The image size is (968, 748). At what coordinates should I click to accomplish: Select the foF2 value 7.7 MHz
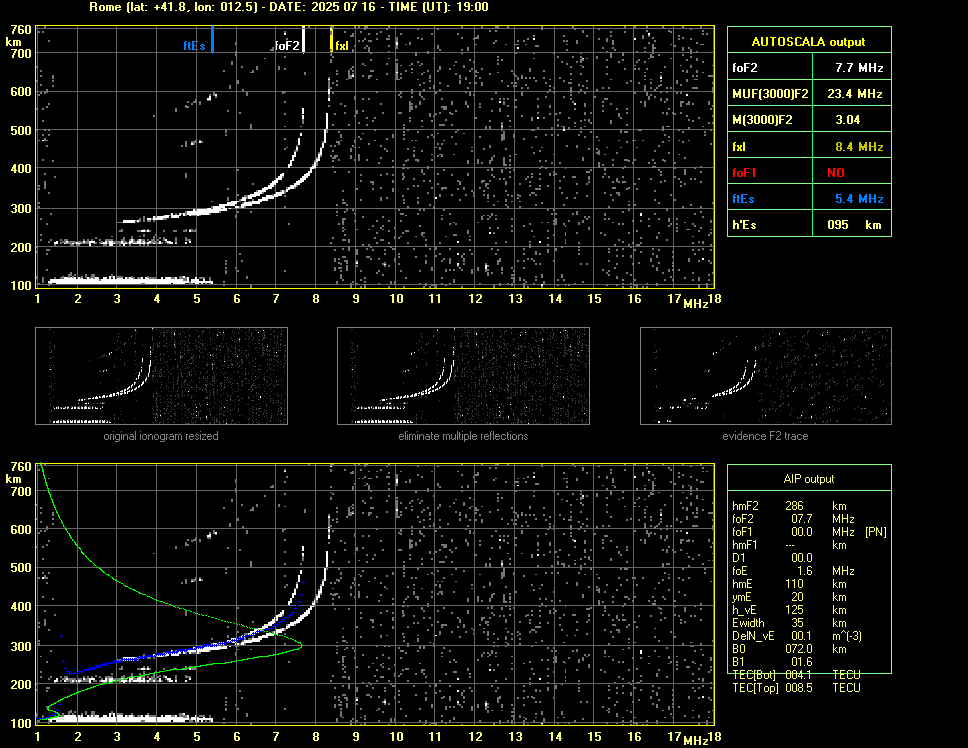tap(859, 68)
